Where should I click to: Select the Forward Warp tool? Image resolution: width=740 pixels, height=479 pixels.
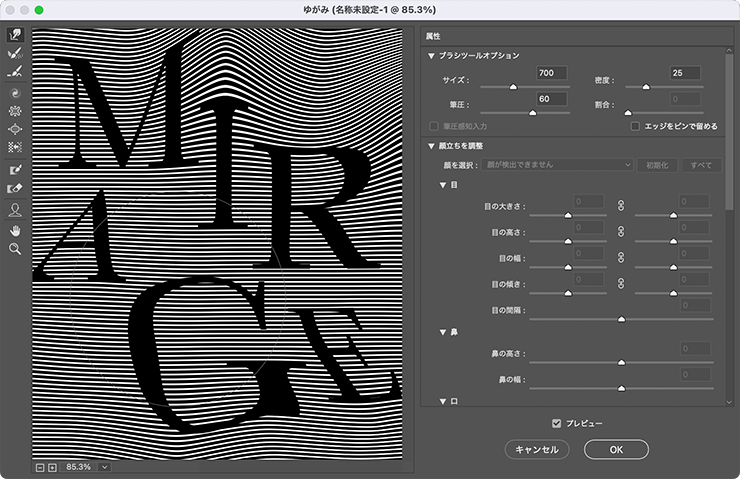click(x=15, y=35)
